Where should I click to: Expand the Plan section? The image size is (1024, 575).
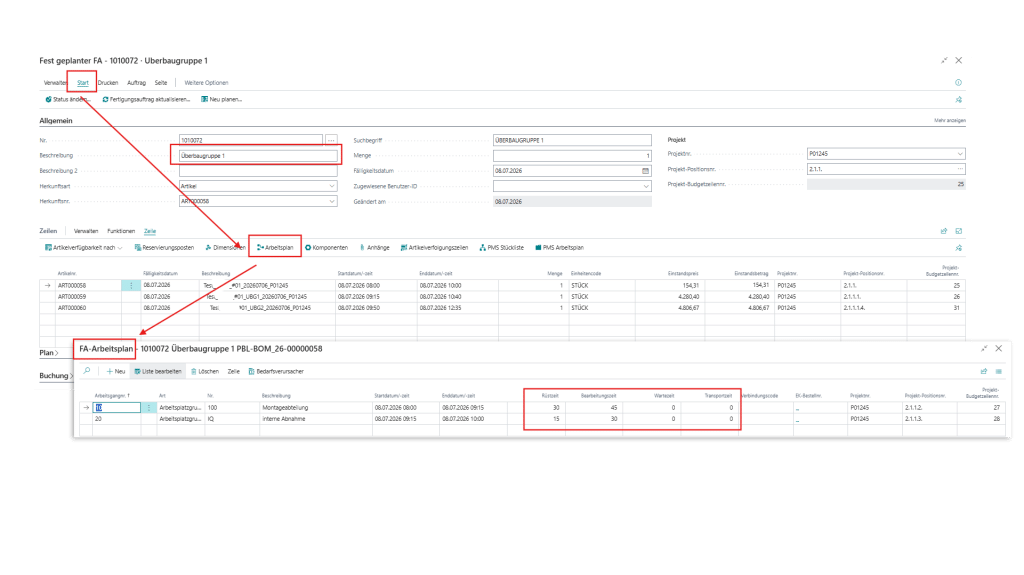(x=48, y=353)
